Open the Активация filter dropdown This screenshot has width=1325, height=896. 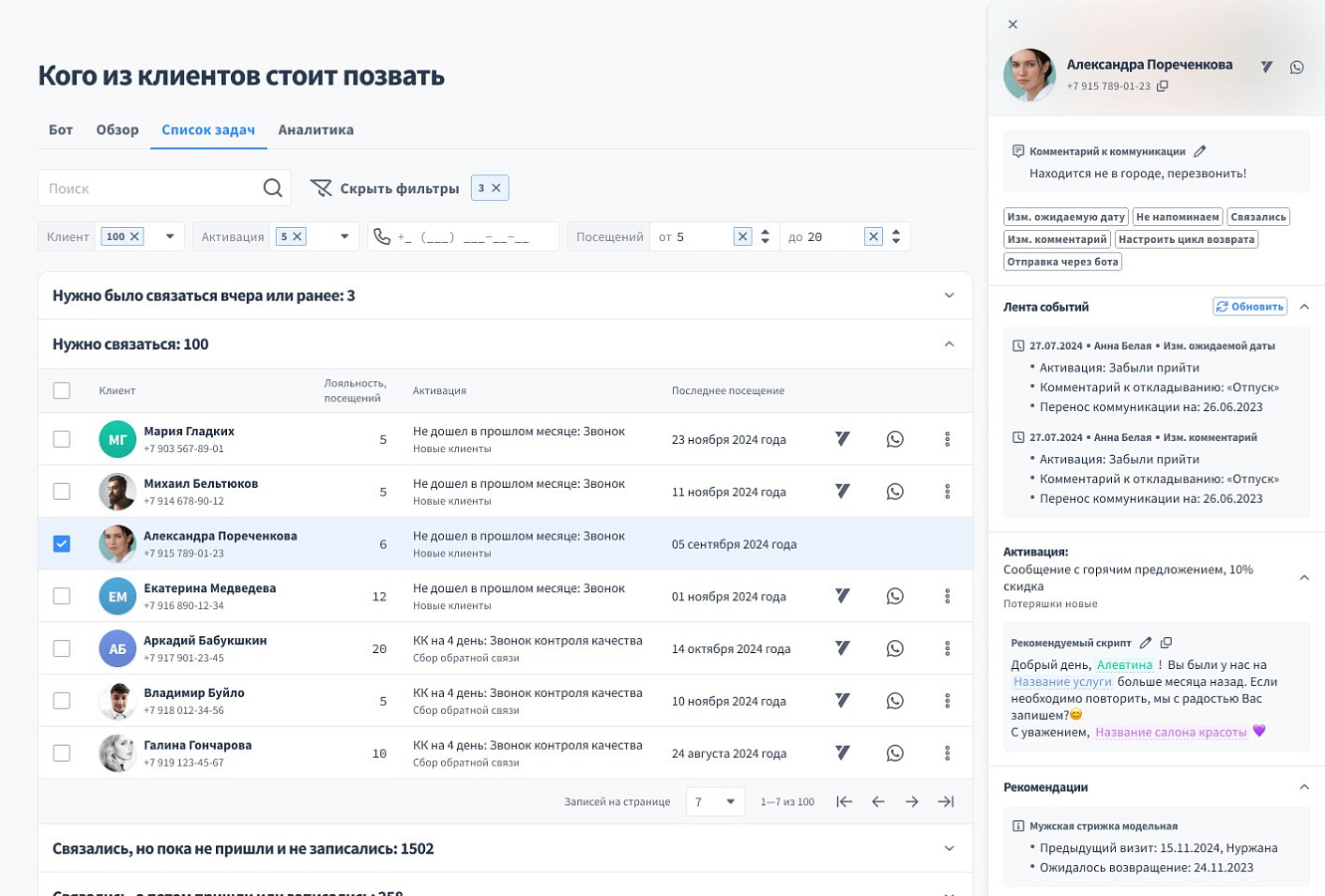tap(344, 236)
